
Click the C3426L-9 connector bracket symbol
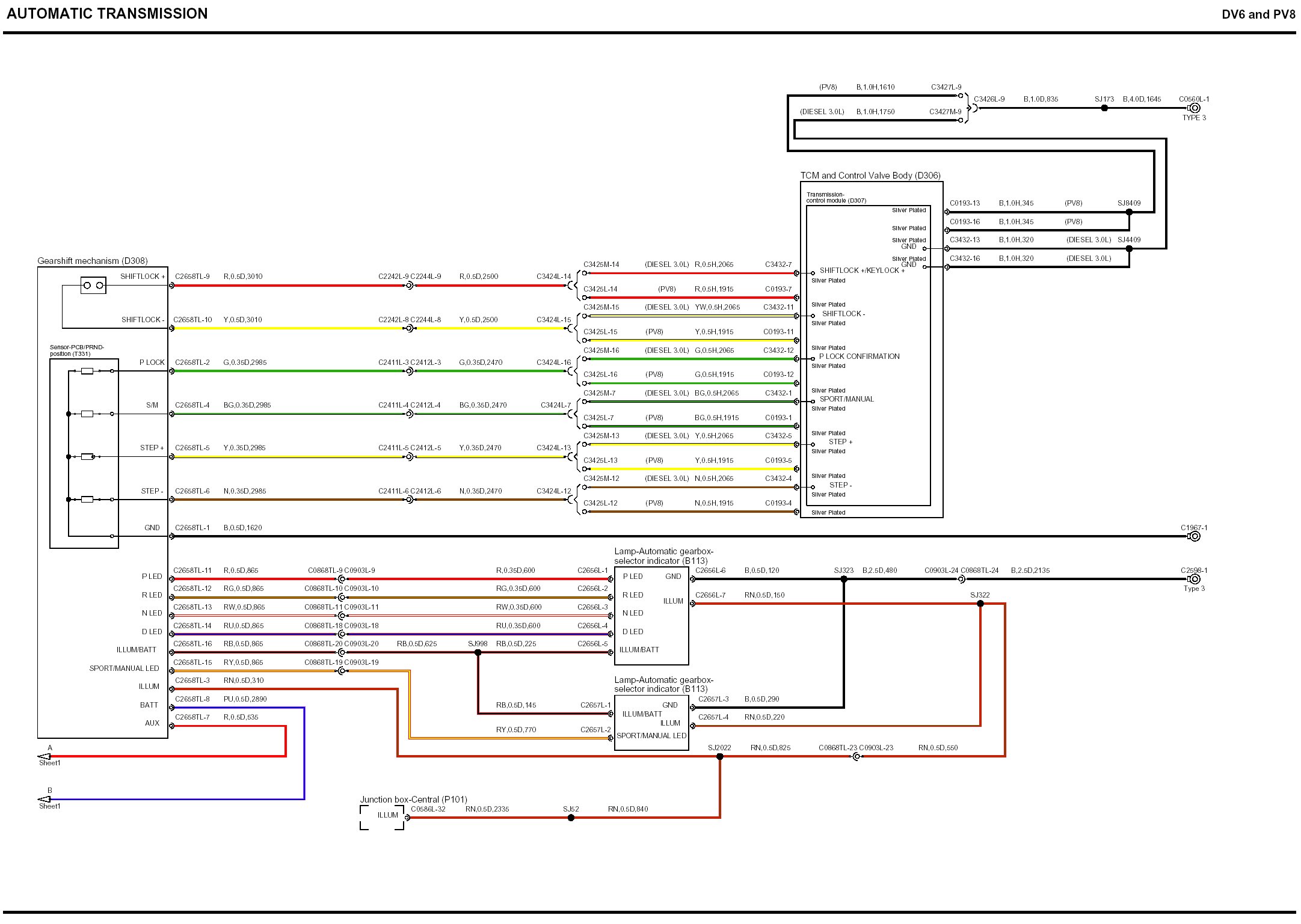(972, 108)
